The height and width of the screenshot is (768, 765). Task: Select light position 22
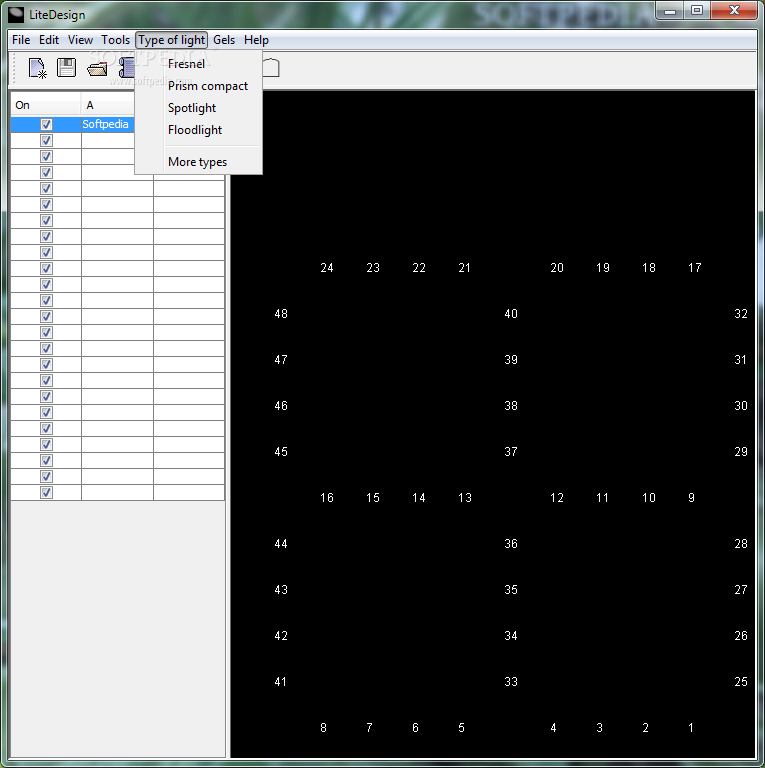coord(419,268)
